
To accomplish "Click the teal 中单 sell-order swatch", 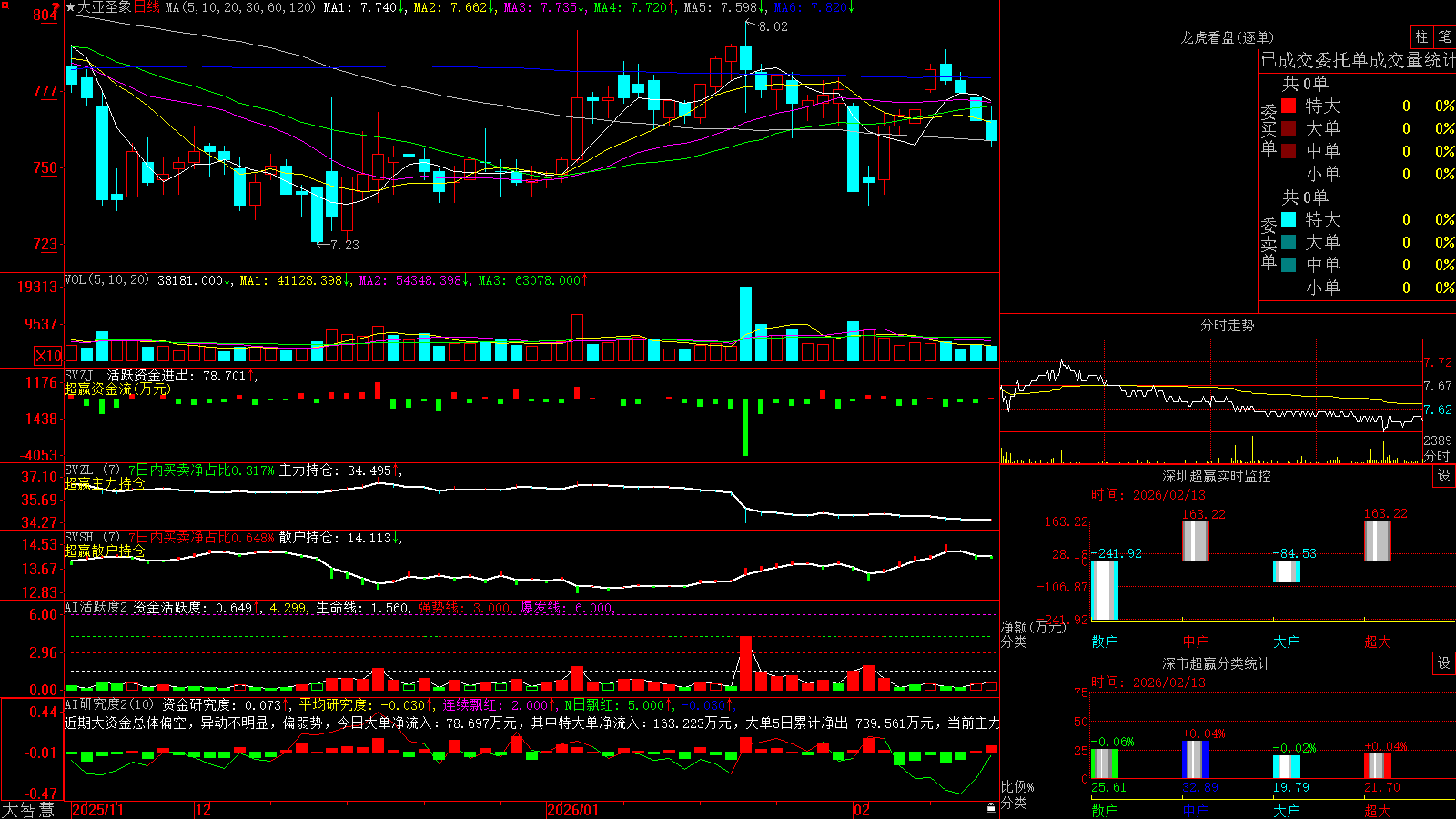I will tap(1289, 265).
